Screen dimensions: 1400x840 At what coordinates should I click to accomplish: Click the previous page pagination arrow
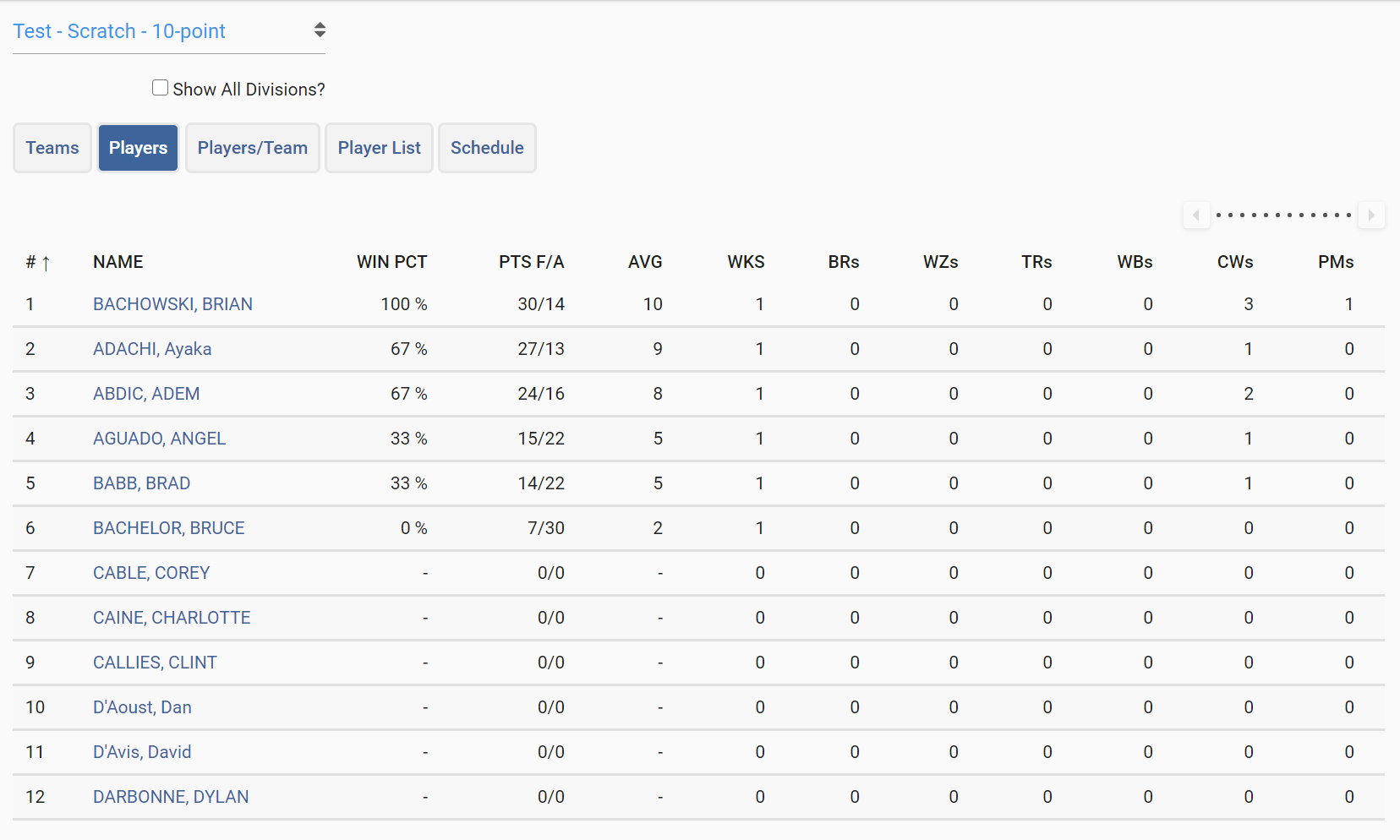pos(1197,215)
